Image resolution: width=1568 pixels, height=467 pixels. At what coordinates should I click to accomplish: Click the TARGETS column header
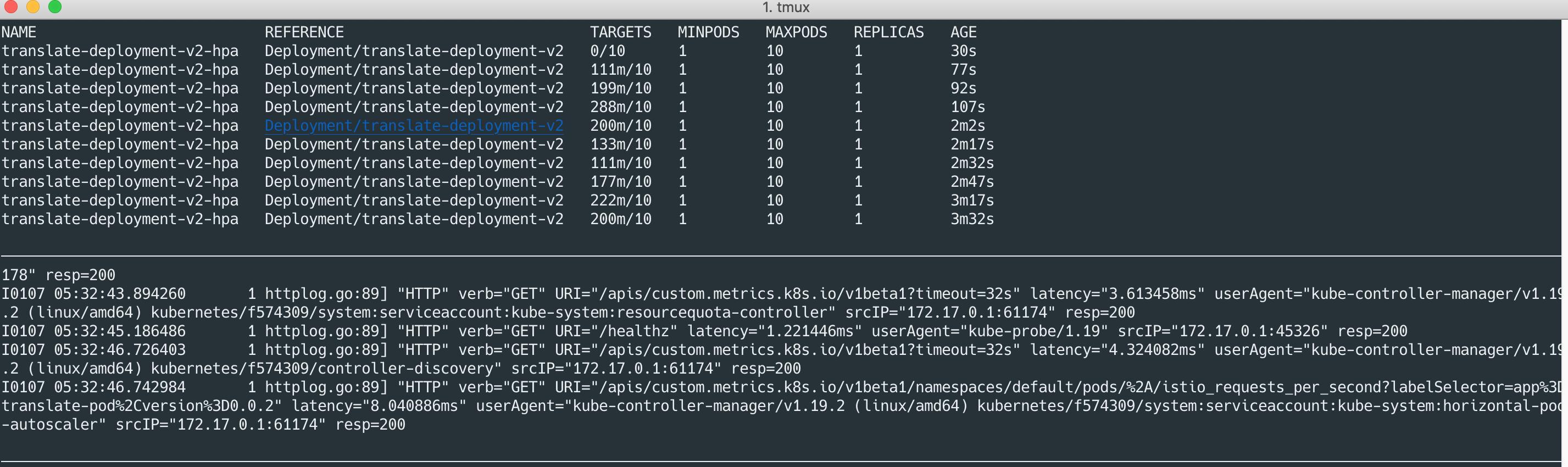(x=620, y=32)
